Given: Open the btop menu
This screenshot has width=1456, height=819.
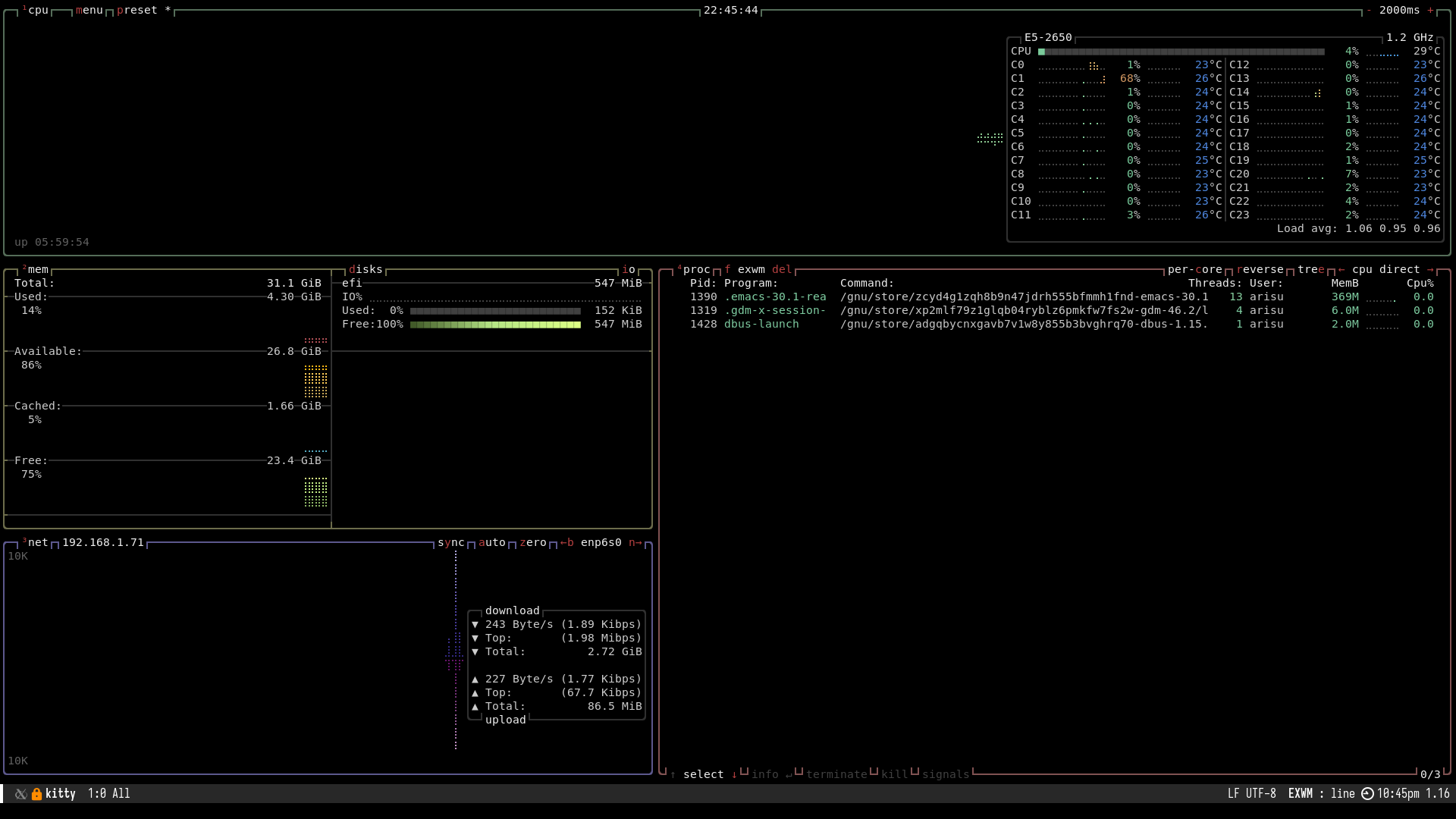Looking at the screenshot, I should [x=89, y=10].
